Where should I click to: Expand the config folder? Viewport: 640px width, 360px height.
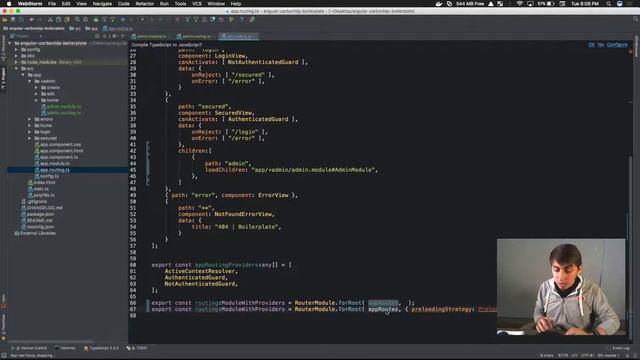coord(16,49)
